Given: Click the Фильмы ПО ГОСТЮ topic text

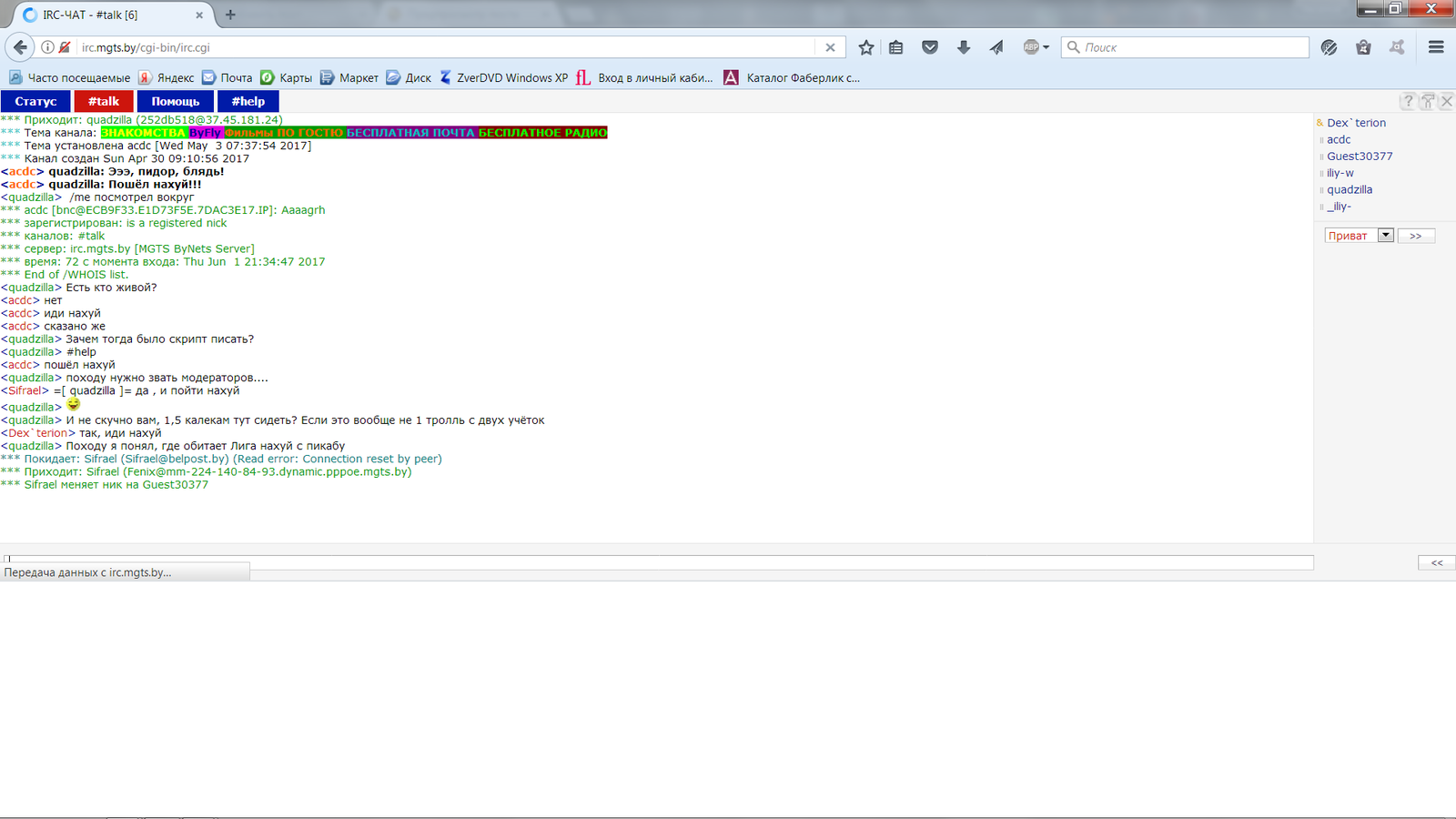Looking at the screenshot, I should click(x=284, y=133).
